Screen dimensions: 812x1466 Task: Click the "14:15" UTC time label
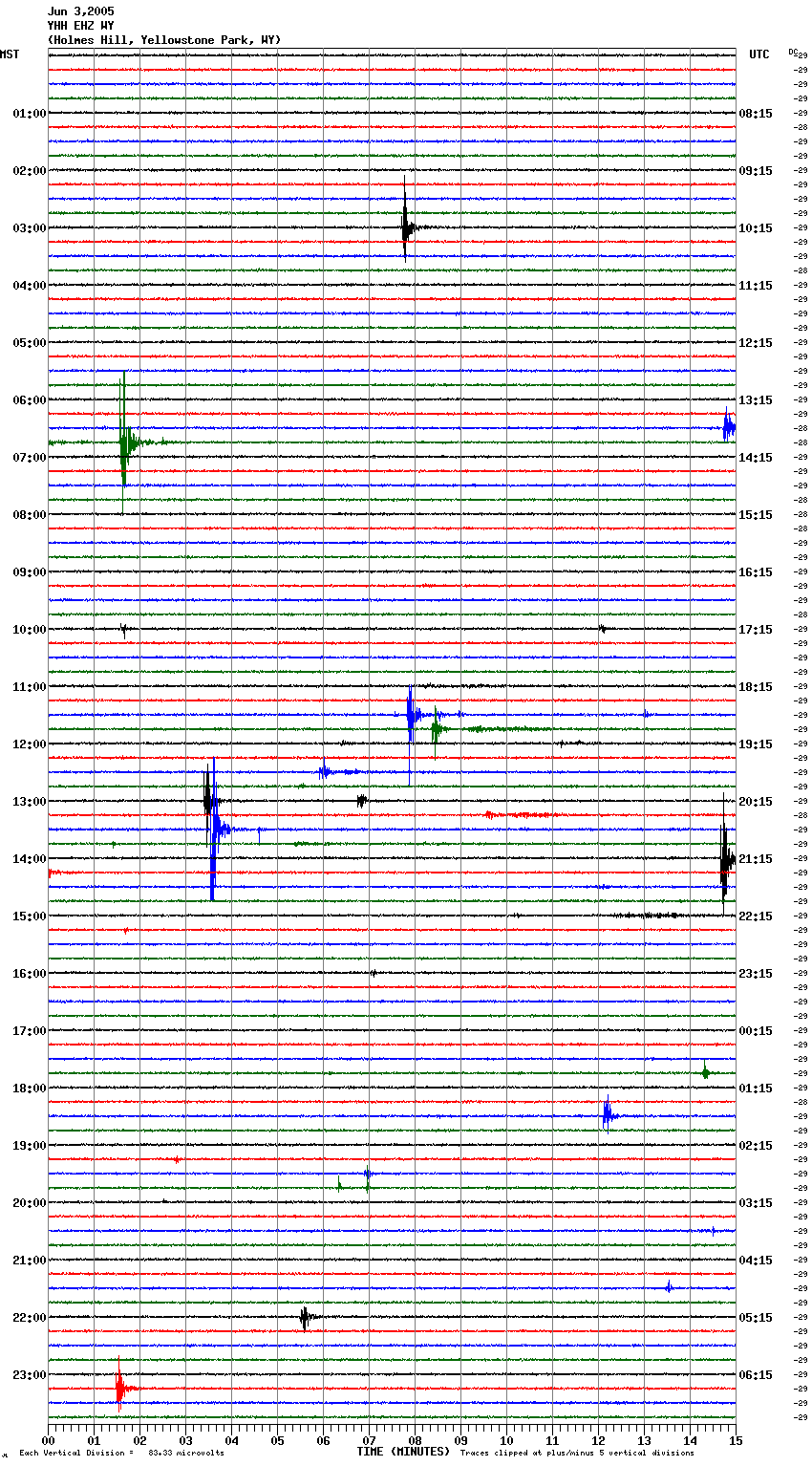[756, 458]
